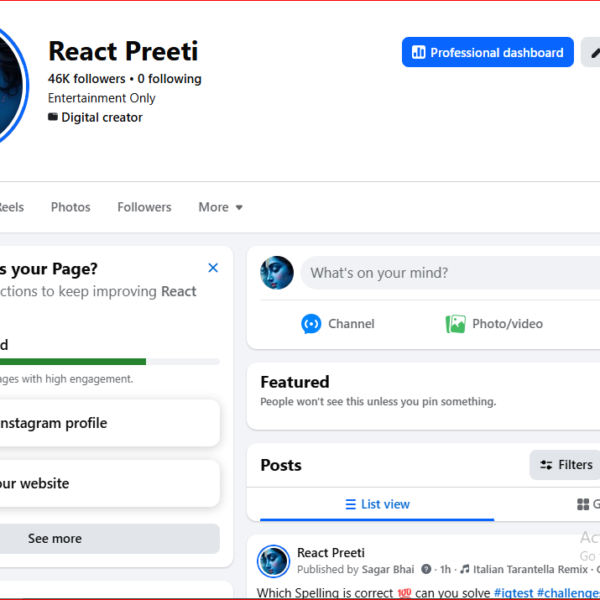
Task: Open the Sagar Bhai publisher link
Action: (388, 569)
